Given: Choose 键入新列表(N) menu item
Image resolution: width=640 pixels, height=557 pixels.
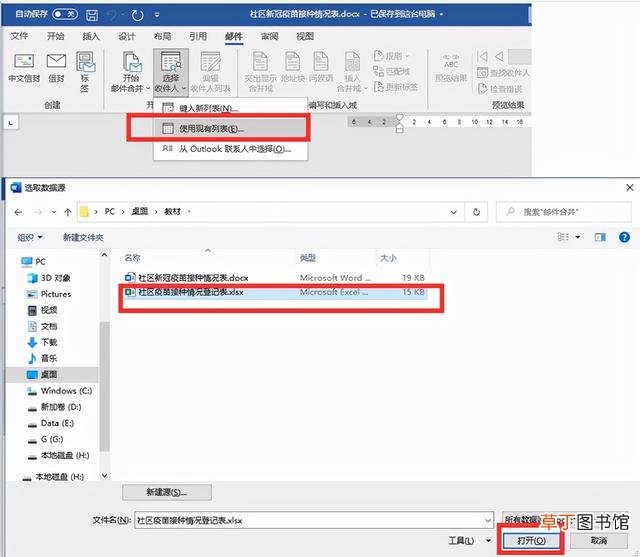Looking at the screenshot, I should pos(230,108).
